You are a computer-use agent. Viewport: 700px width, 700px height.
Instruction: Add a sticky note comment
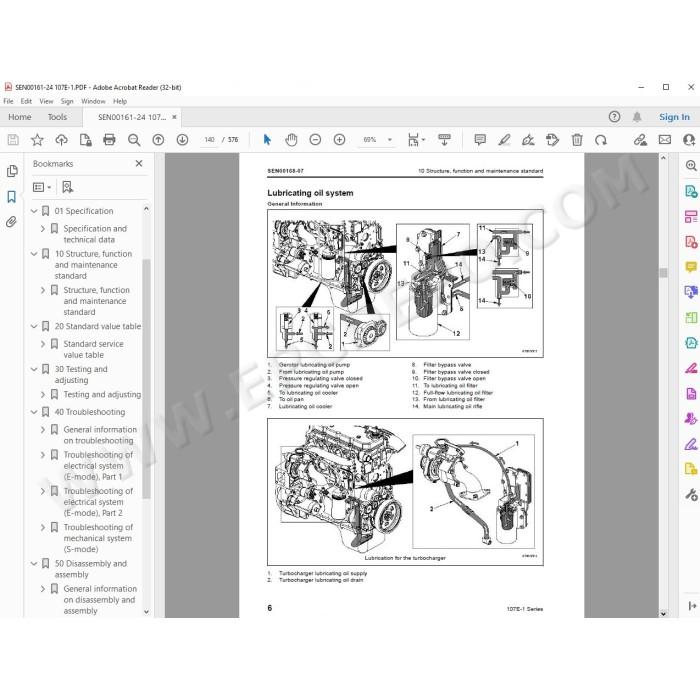(x=480, y=140)
